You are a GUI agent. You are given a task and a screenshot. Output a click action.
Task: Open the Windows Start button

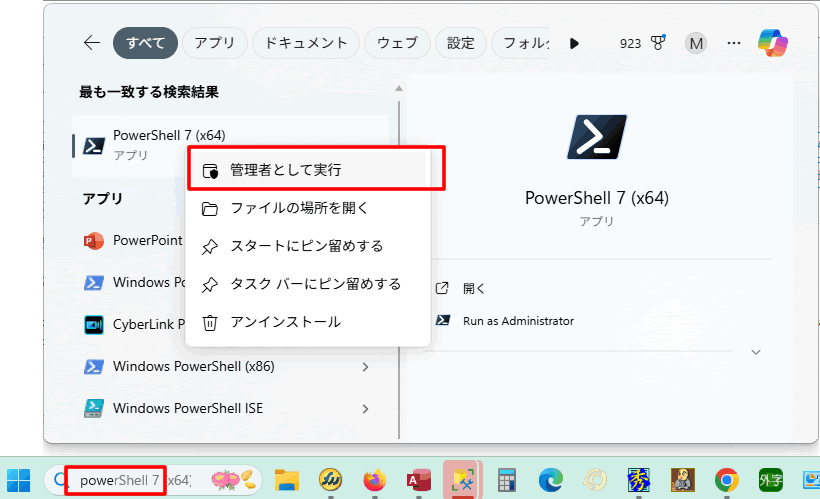tap(19, 480)
